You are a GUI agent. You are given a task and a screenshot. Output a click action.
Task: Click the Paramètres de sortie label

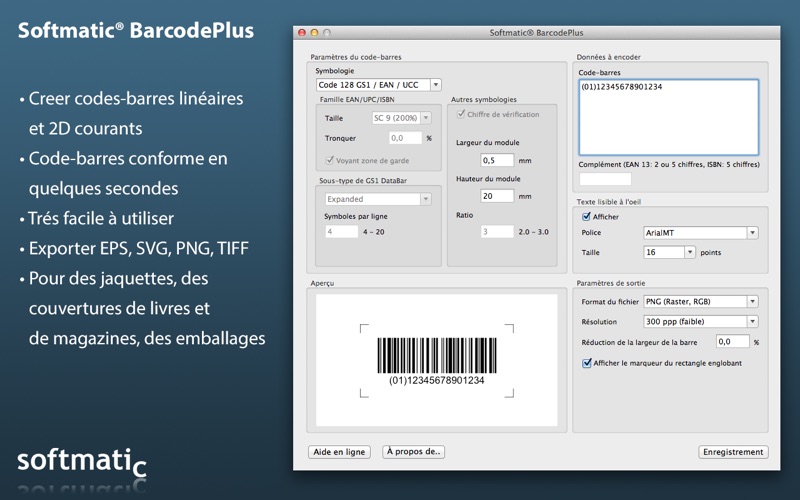[x=611, y=283]
